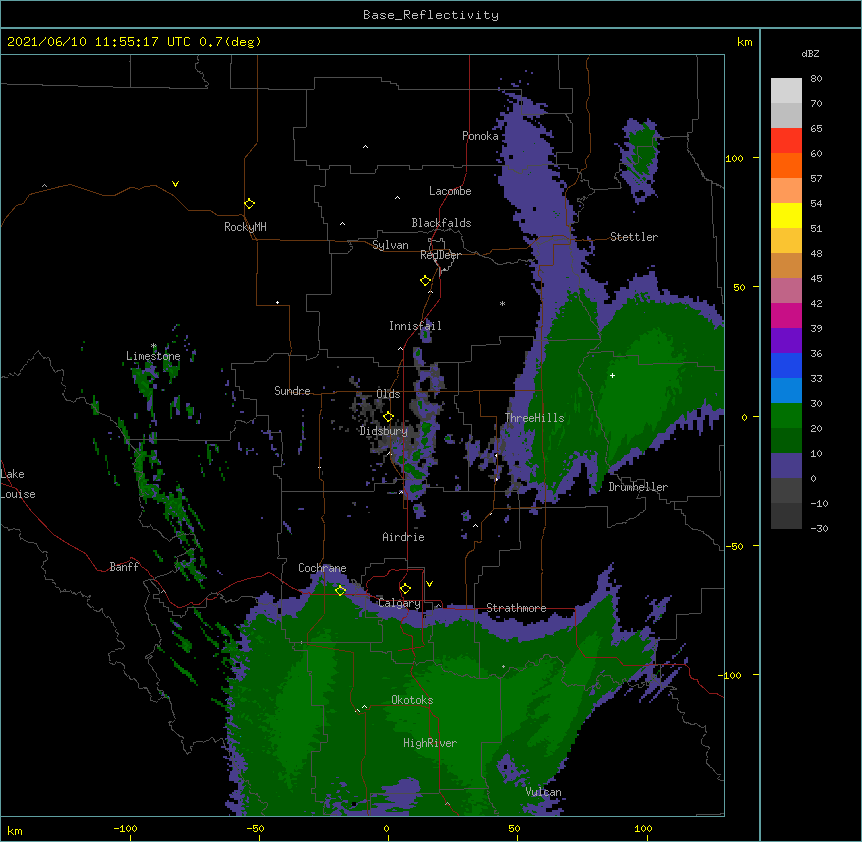Select the magenta 42-39 dBZ legend swatch
The height and width of the screenshot is (842, 862).
(786, 316)
